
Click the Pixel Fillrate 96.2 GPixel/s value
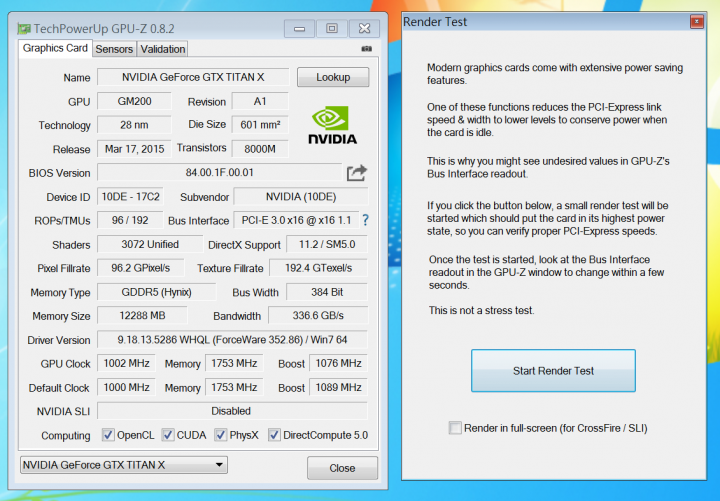[x=141, y=268]
